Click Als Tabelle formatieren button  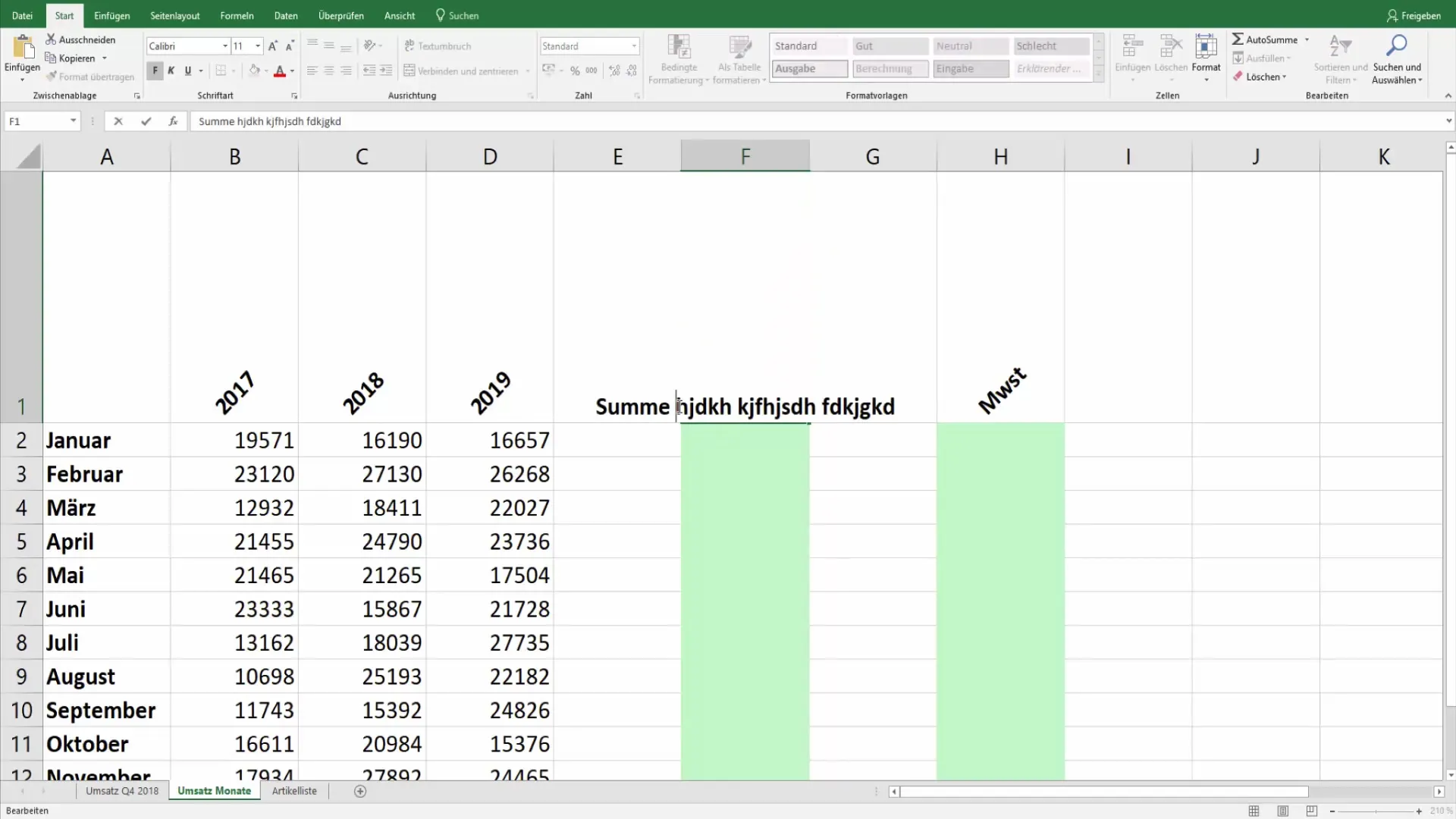coord(739,59)
